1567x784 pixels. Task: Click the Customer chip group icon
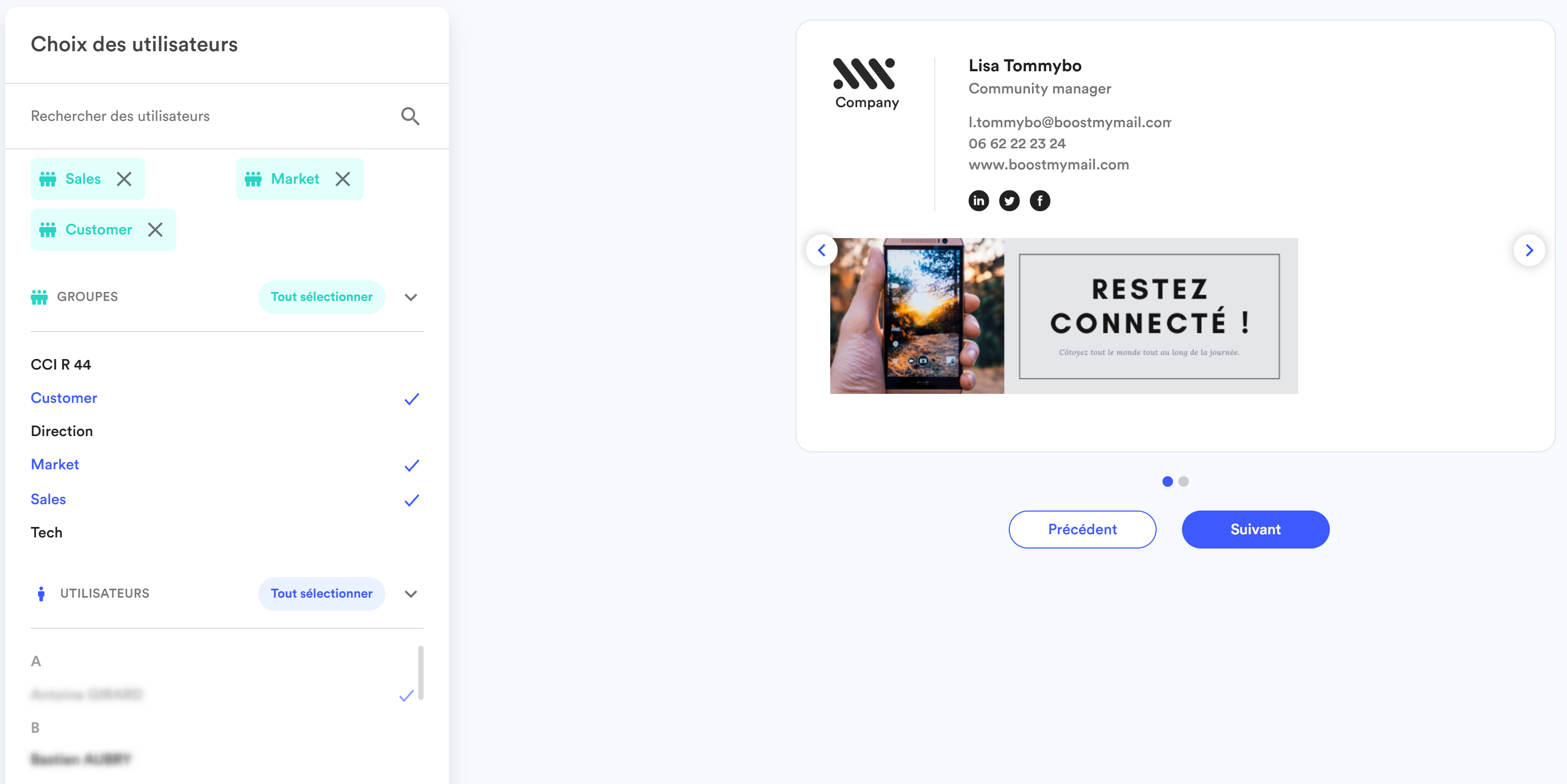[48, 229]
